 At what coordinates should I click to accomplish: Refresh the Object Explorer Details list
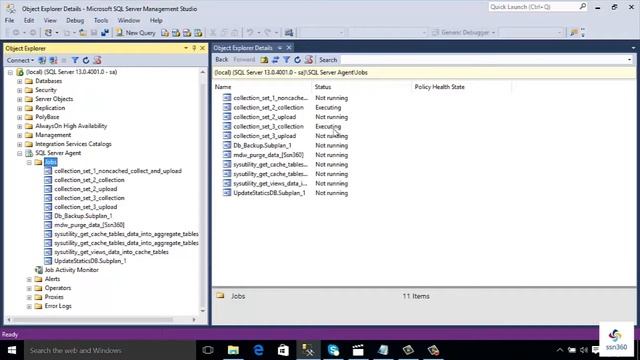click(298, 60)
